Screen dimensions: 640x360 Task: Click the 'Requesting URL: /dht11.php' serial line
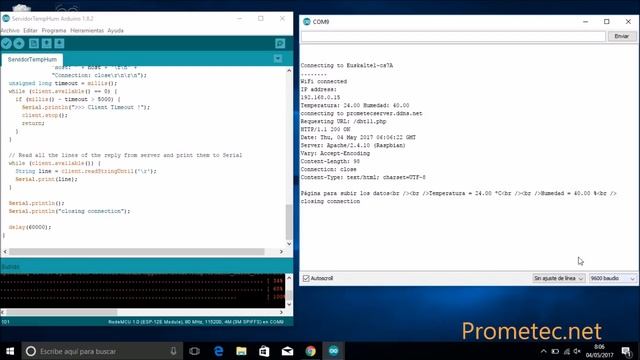(343, 121)
